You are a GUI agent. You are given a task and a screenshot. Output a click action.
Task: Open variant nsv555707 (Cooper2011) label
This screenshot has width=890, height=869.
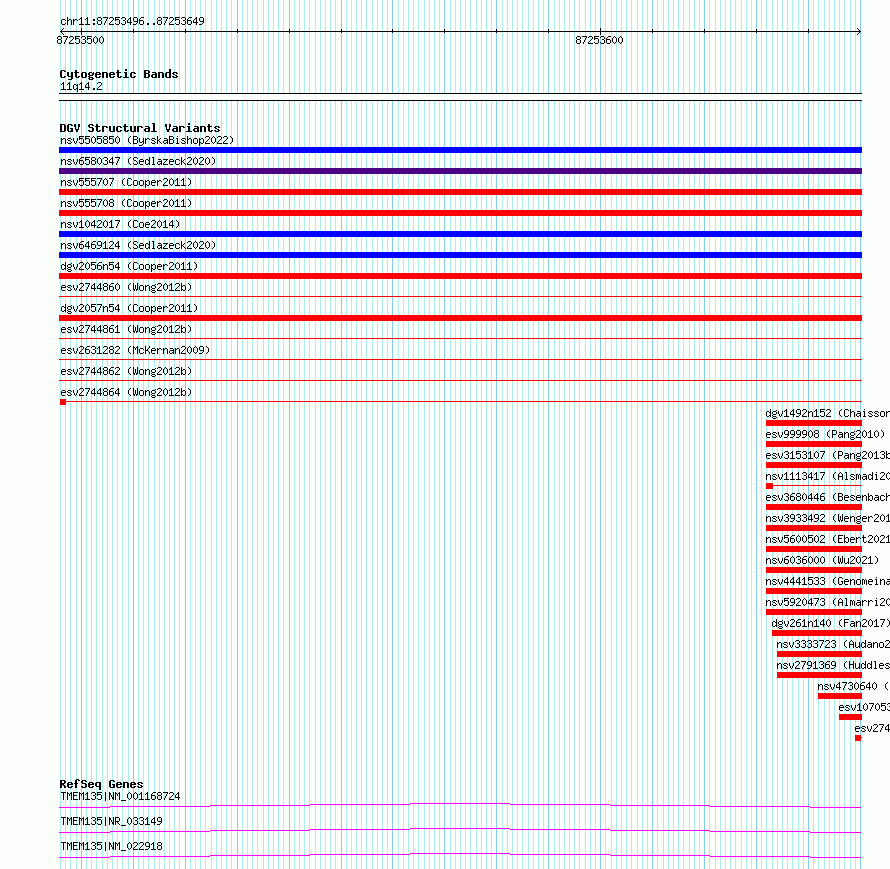[x=126, y=182]
